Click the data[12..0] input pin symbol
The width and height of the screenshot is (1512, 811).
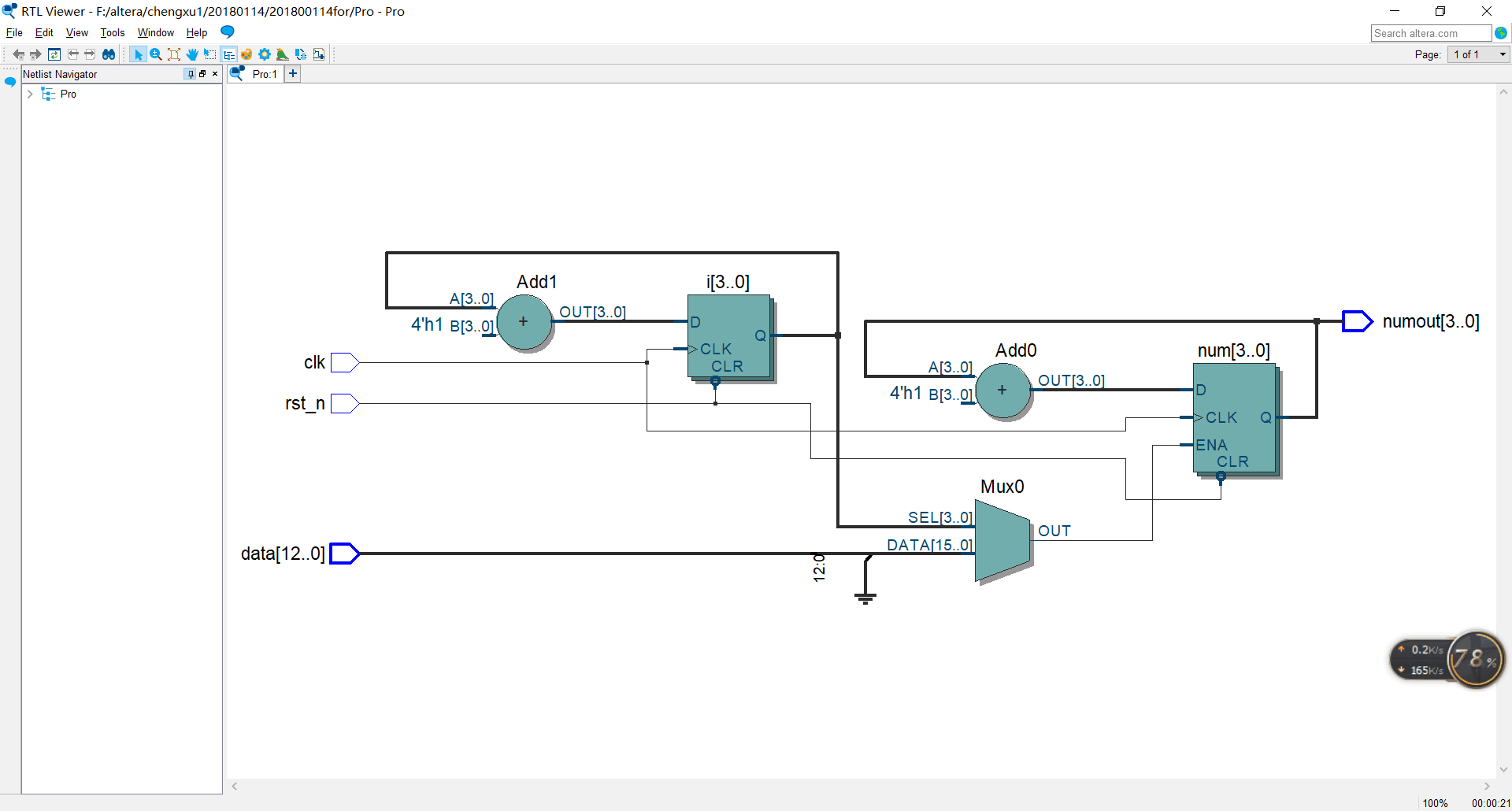coord(344,554)
